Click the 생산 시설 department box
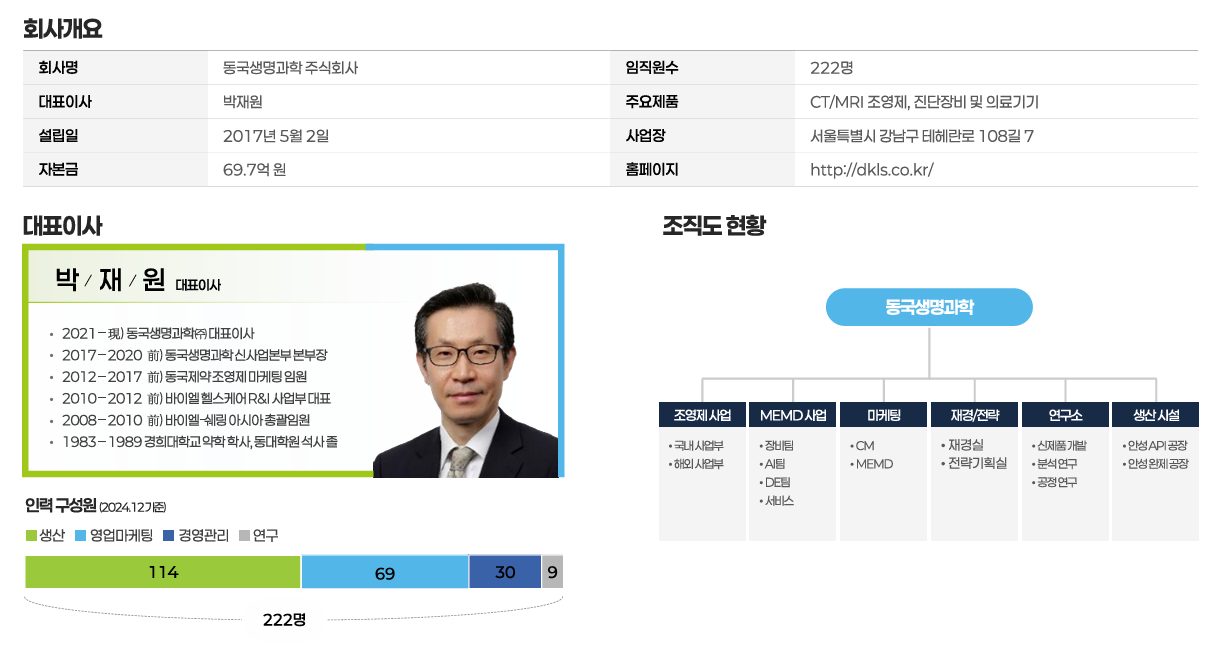Screen dimensions: 1211x647 coord(1156,414)
